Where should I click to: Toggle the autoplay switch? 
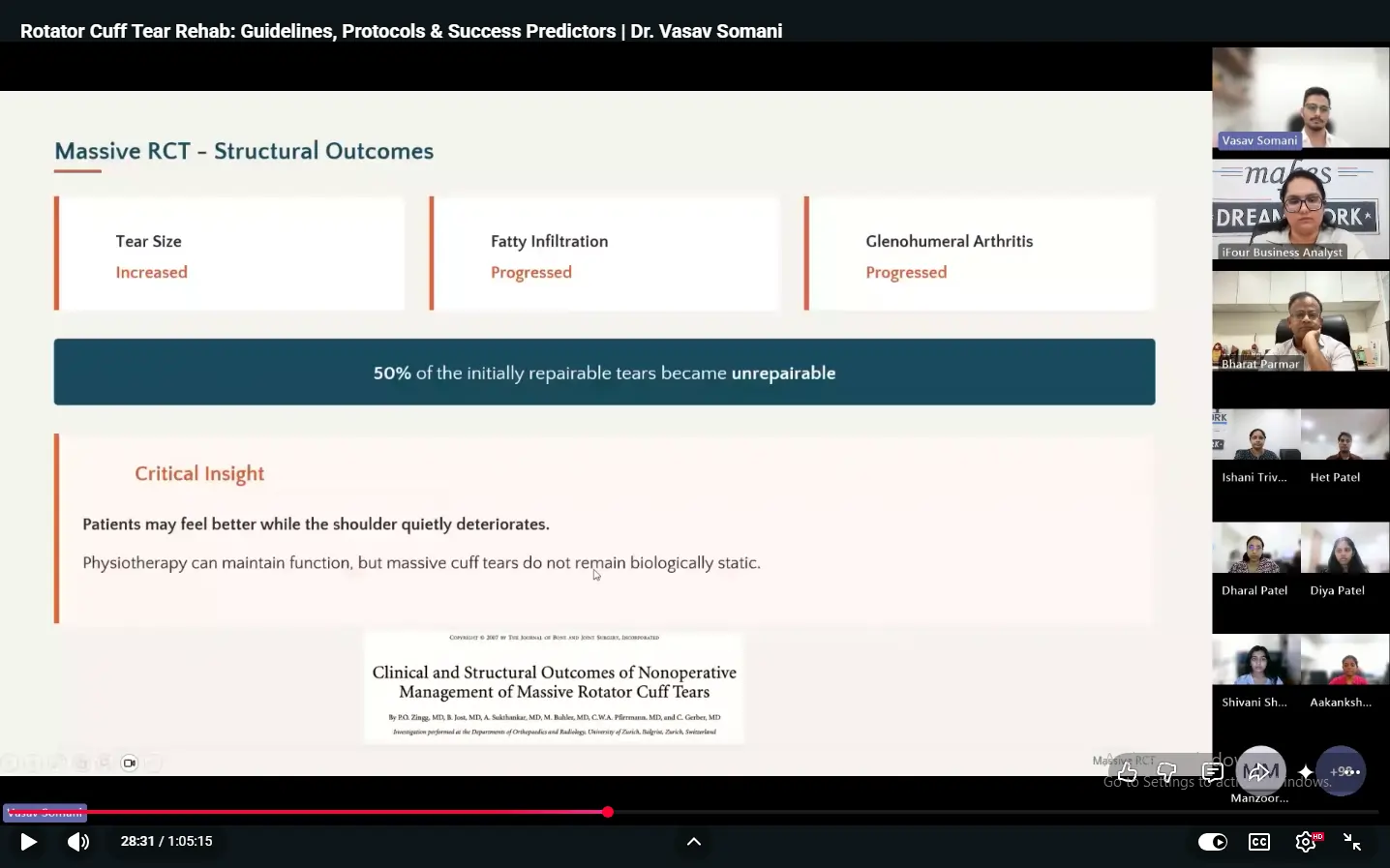(1213, 842)
